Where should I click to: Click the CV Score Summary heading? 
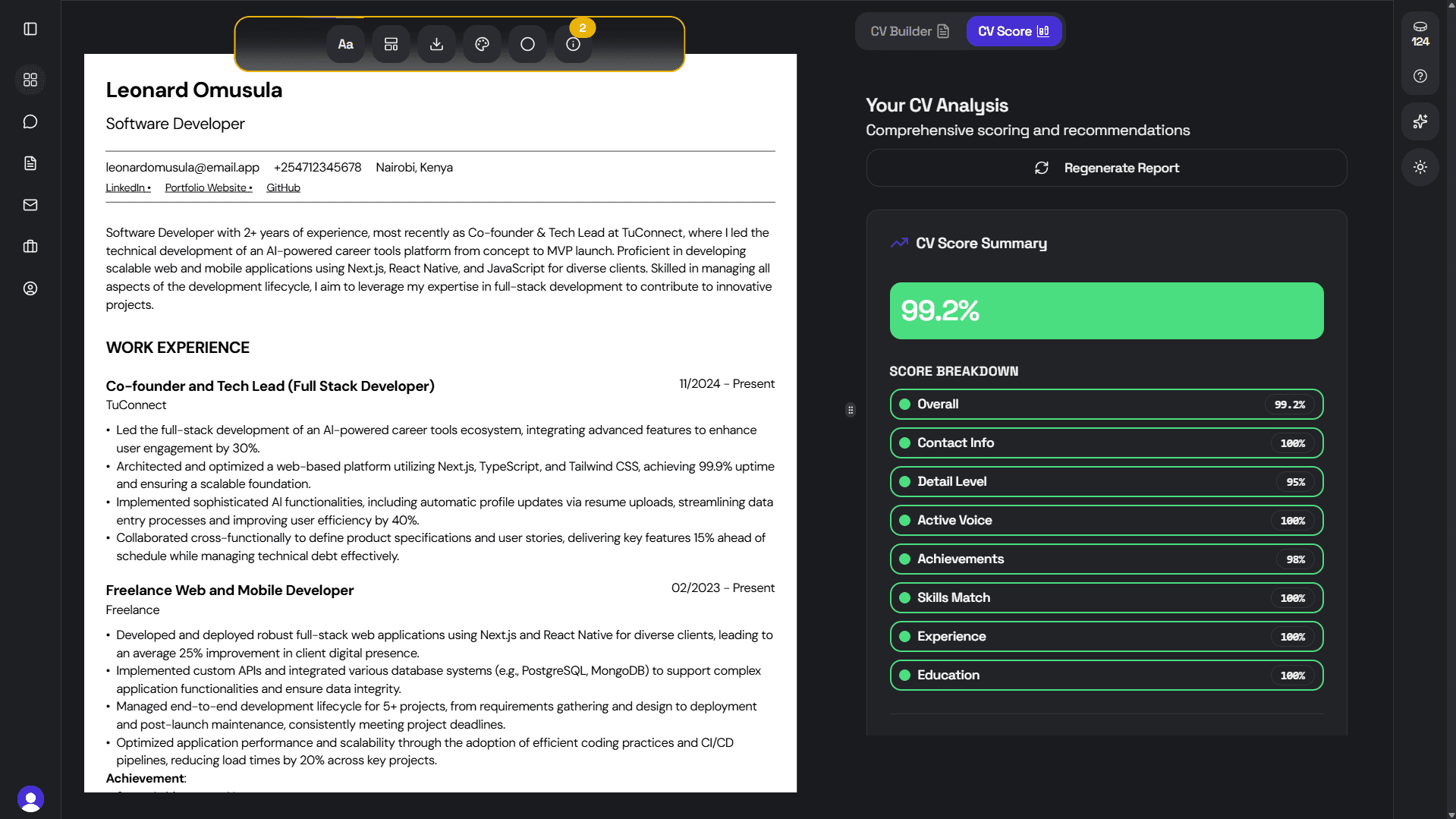[981, 243]
